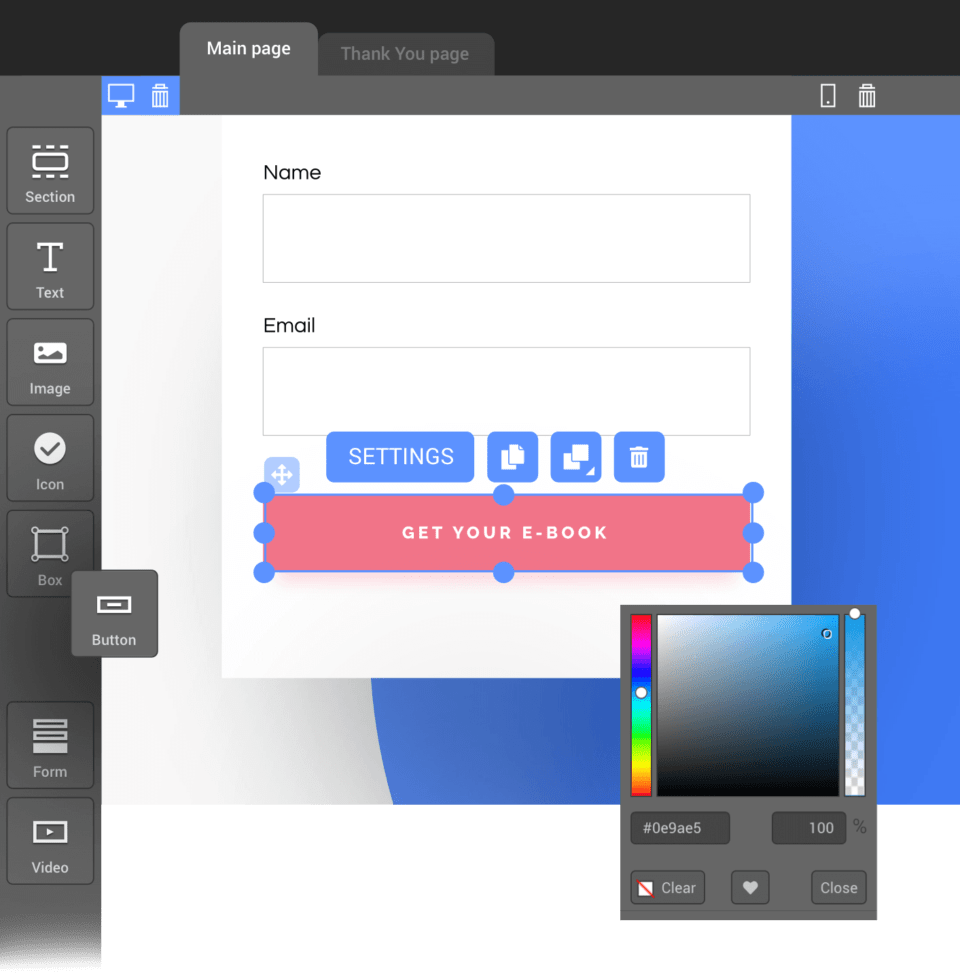Click the move handle arrows icon

pyautogui.click(x=282, y=474)
